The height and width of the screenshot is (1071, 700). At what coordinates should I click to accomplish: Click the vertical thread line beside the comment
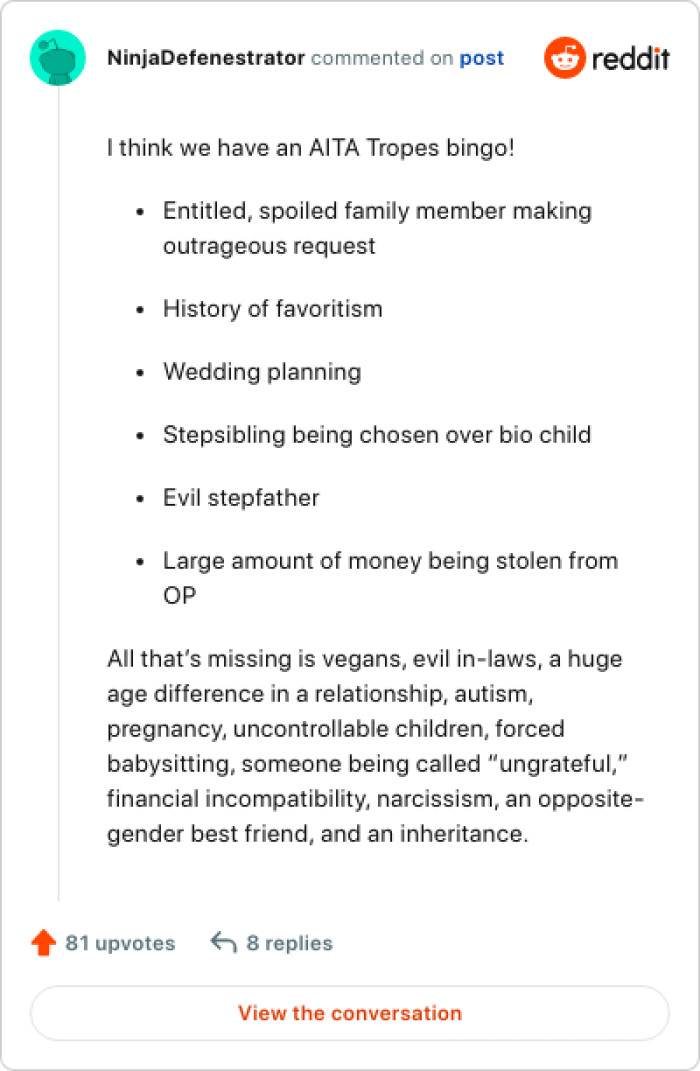(57, 500)
